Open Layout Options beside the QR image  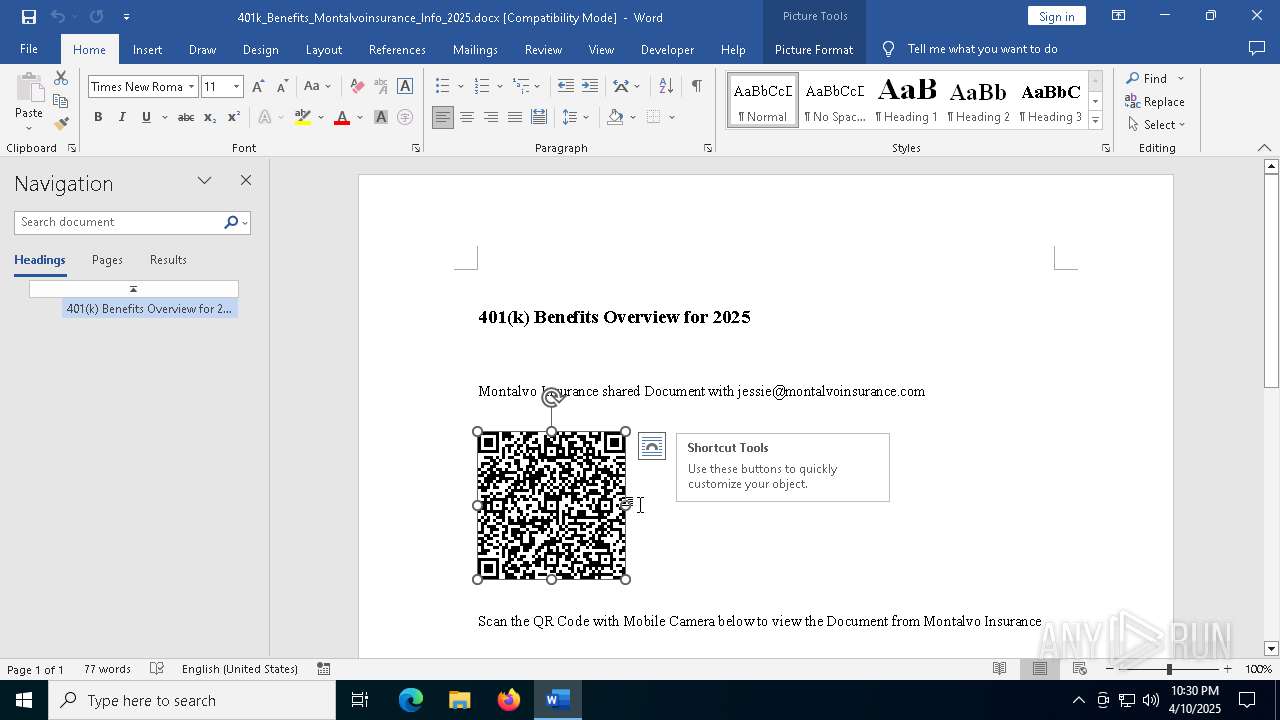652,446
